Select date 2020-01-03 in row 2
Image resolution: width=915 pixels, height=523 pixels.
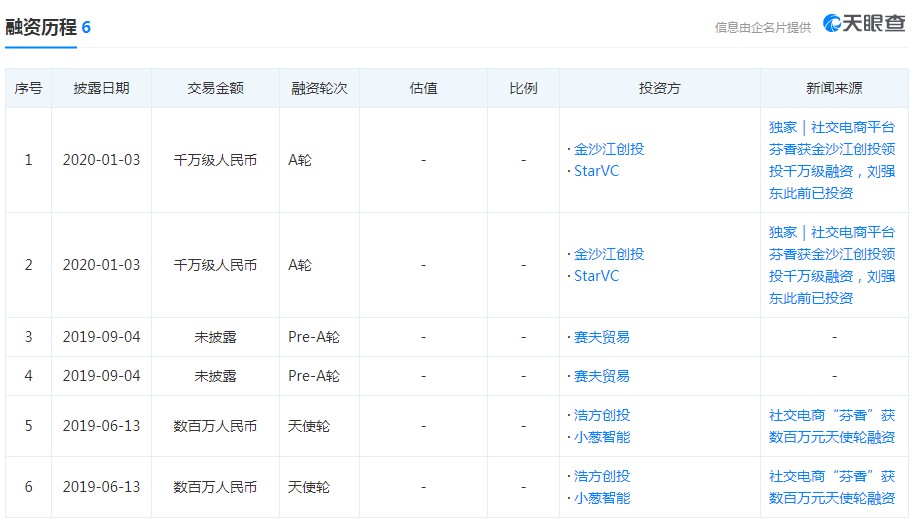click(x=102, y=265)
